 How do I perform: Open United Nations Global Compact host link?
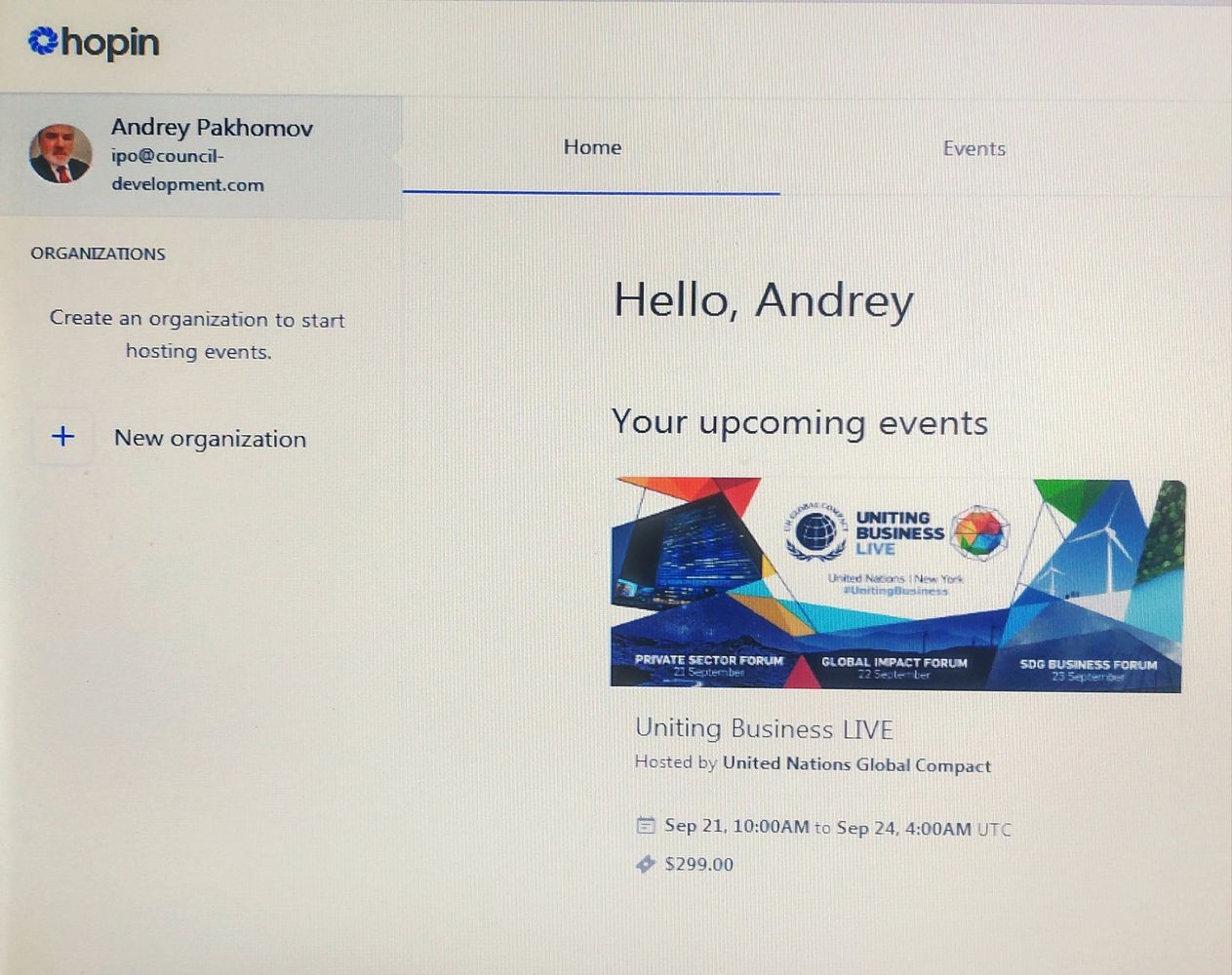click(856, 764)
